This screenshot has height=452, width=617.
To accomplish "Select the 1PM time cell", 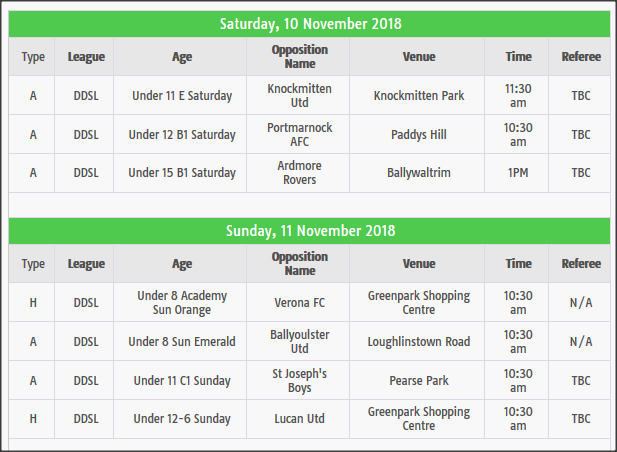I will pyautogui.click(x=517, y=173).
